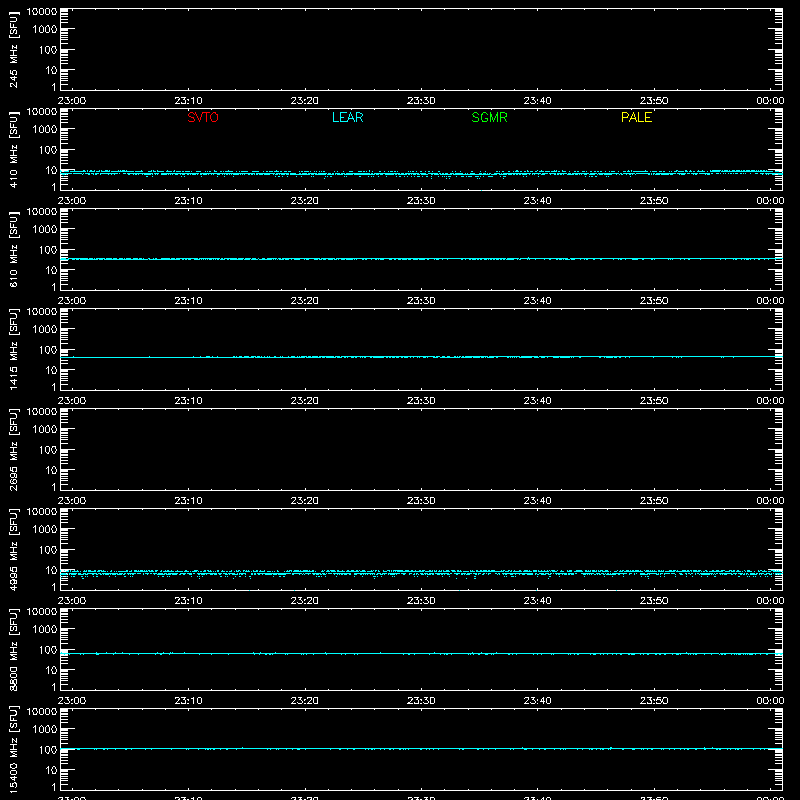Click 23:10 label under the 8800 MHz panel
This screenshot has height=800, width=800.
188,701
